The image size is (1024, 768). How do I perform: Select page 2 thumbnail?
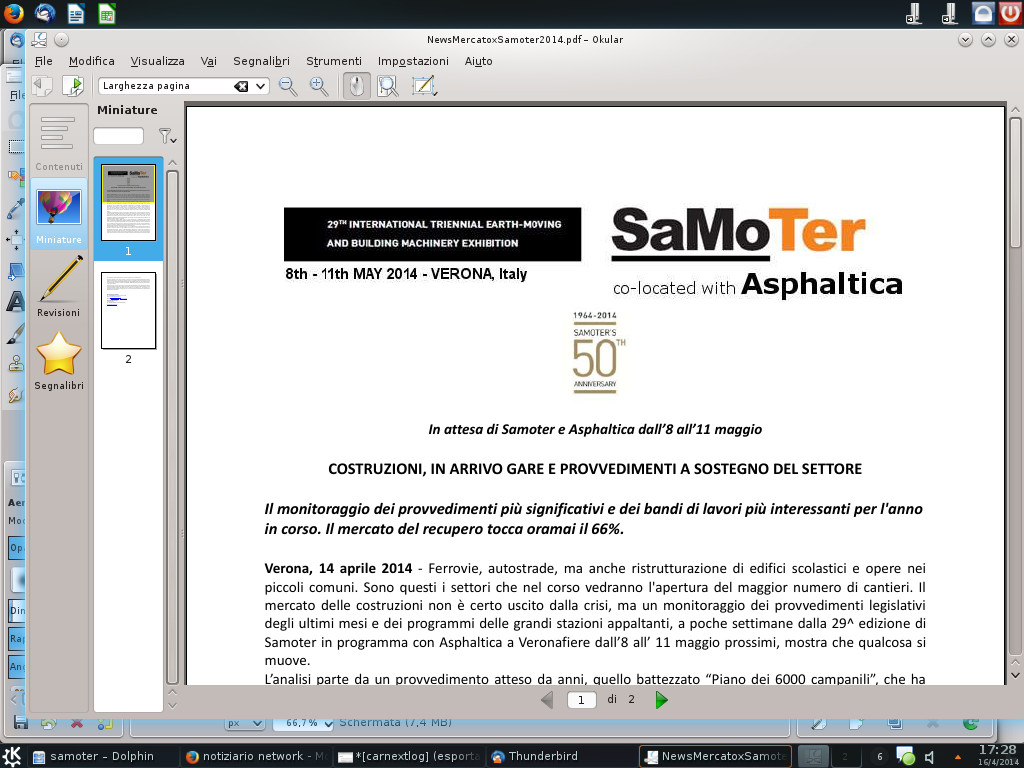click(128, 310)
